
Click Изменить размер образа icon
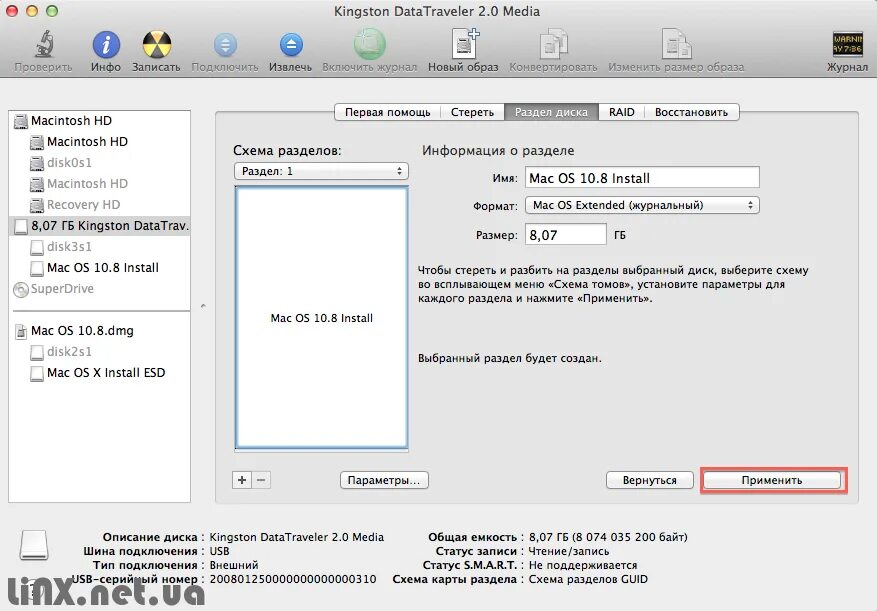coord(676,44)
